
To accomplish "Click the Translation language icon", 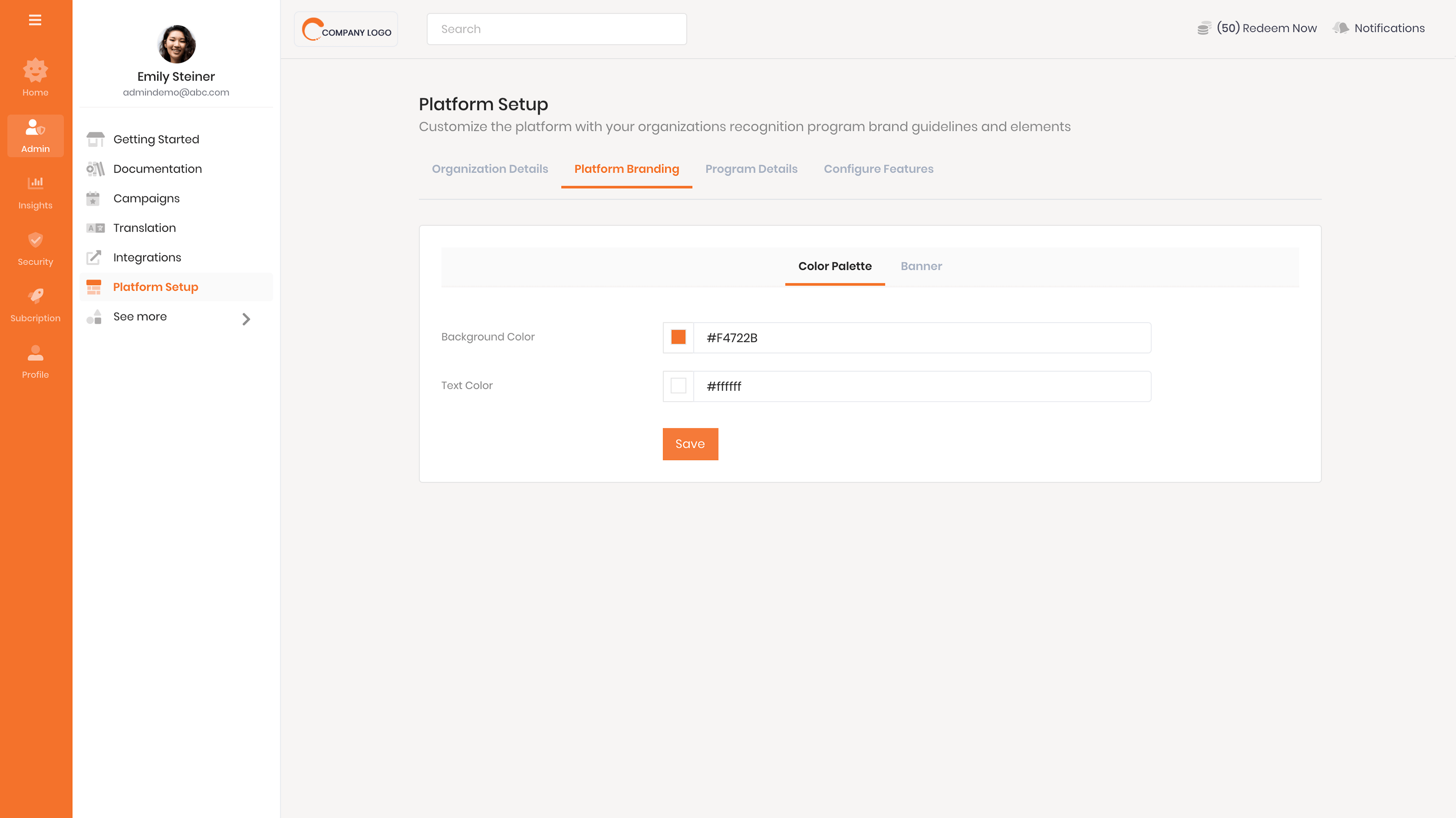I will 95,228.
